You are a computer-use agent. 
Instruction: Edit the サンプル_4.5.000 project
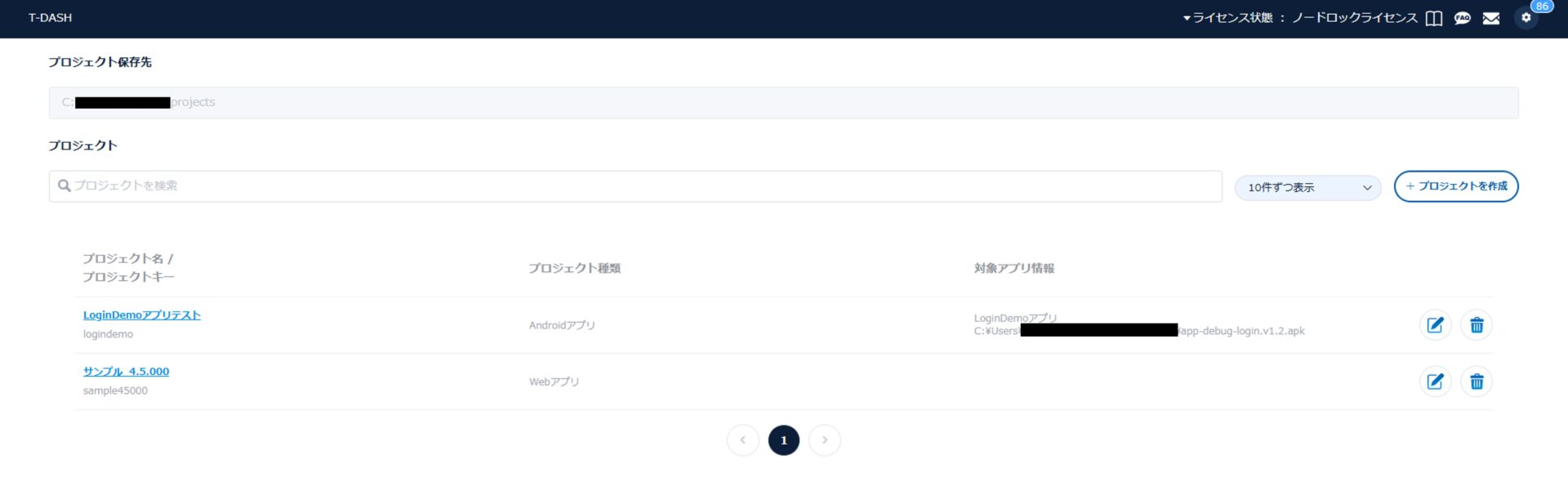tap(1435, 382)
